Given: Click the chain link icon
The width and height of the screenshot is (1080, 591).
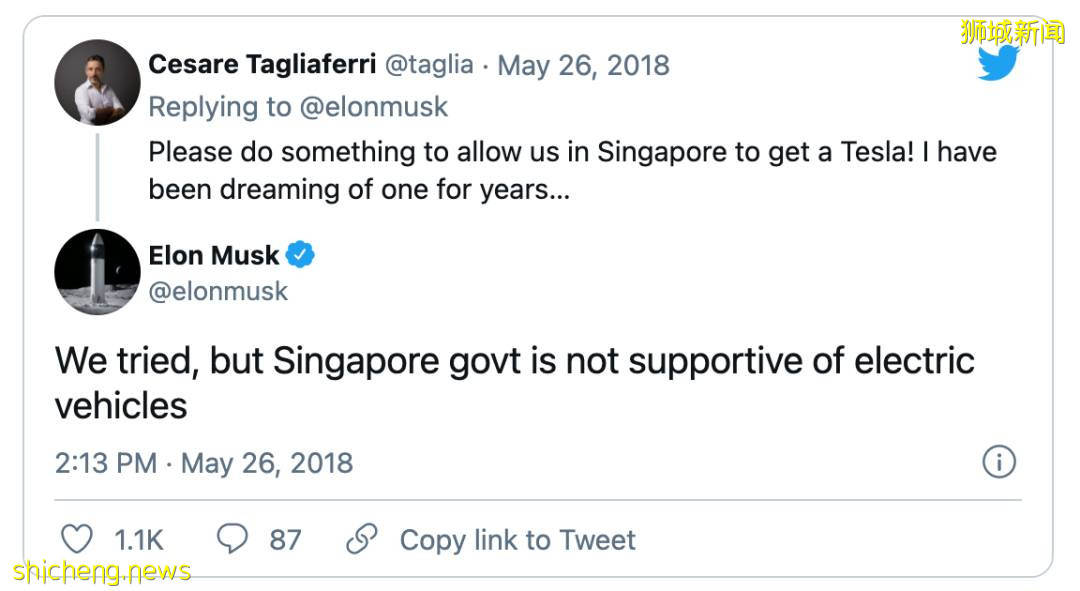Looking at the screenshot, I should point(361,540).
